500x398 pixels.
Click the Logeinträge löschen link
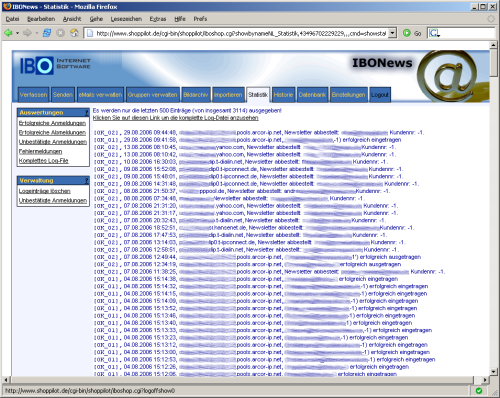coord(45,191)
